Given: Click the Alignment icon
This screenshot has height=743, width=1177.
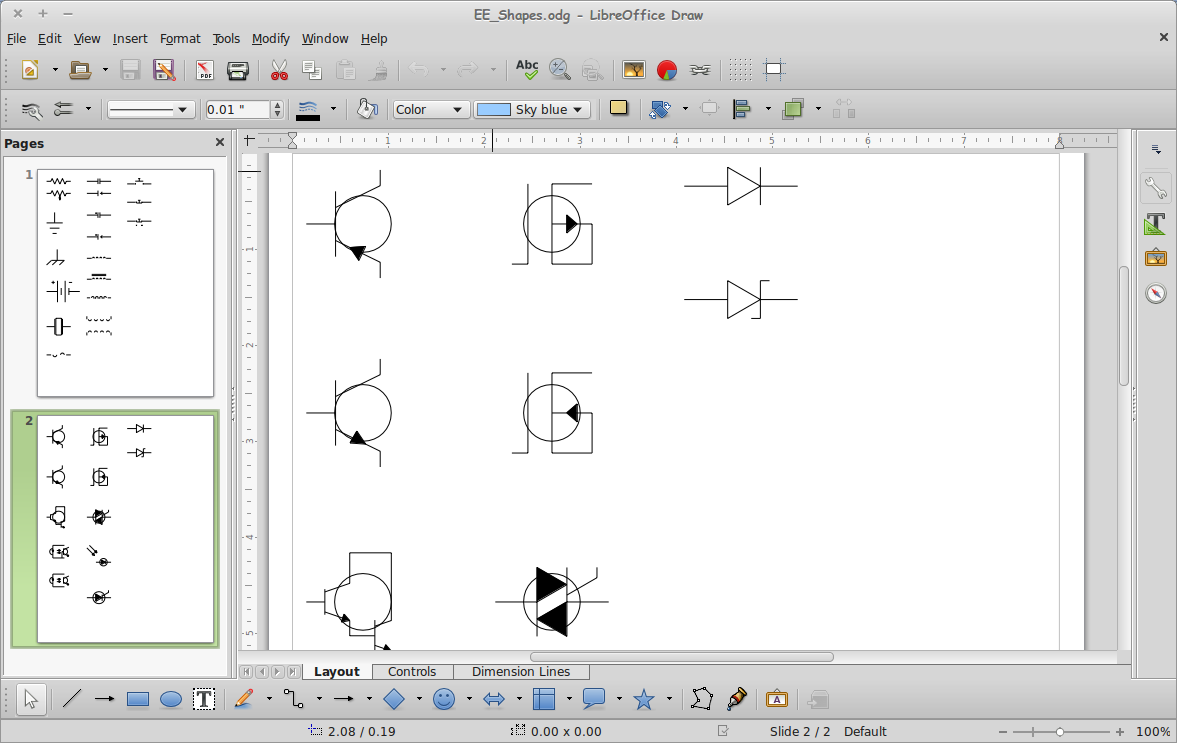Looking at the screenshot, I should 742,110.
